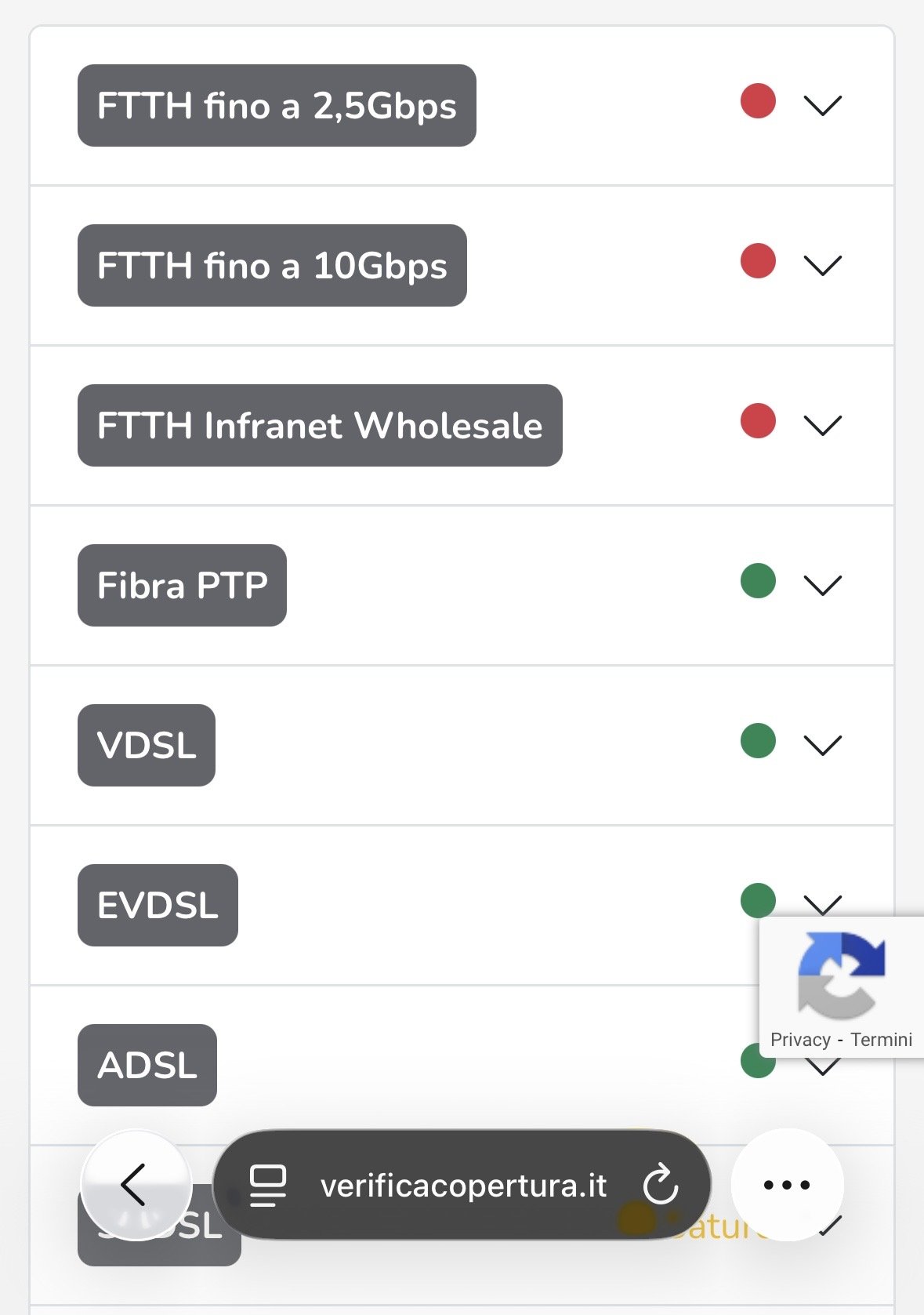Viewport: 924px width, 1315px height.
Task: Expand the FTTH fino a 10Gbps details
Action: [822, 265]
